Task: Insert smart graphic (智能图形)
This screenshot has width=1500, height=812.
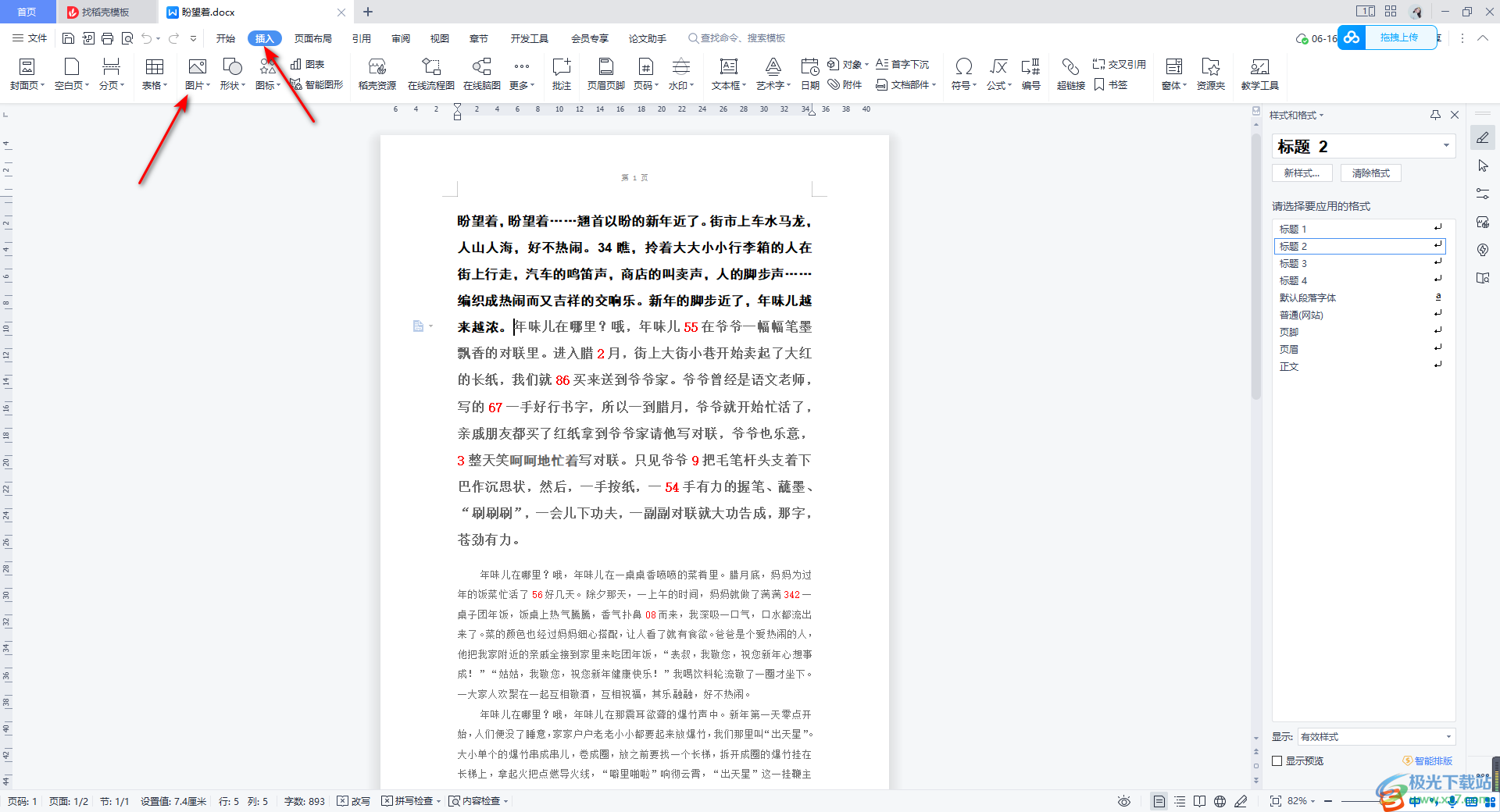Action: click(316, 84)
